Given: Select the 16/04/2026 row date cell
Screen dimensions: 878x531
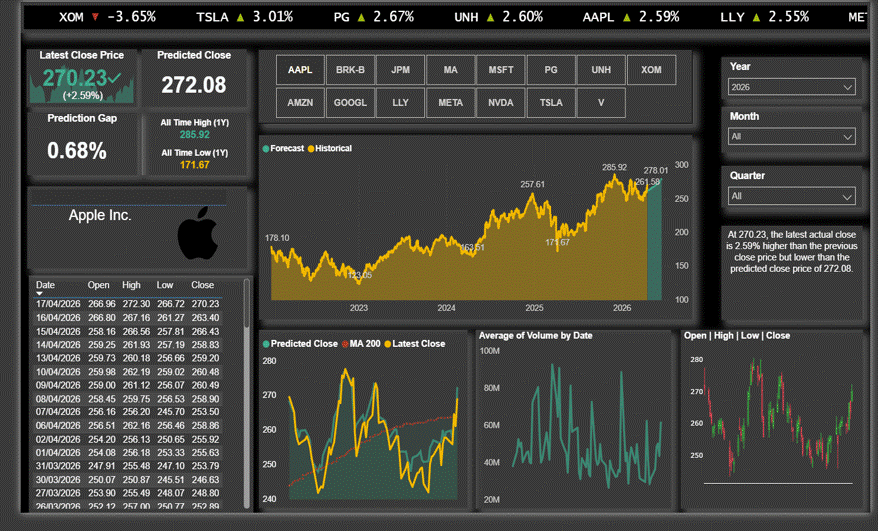Looking at the screenshot, I should click(x=58, y=318).
